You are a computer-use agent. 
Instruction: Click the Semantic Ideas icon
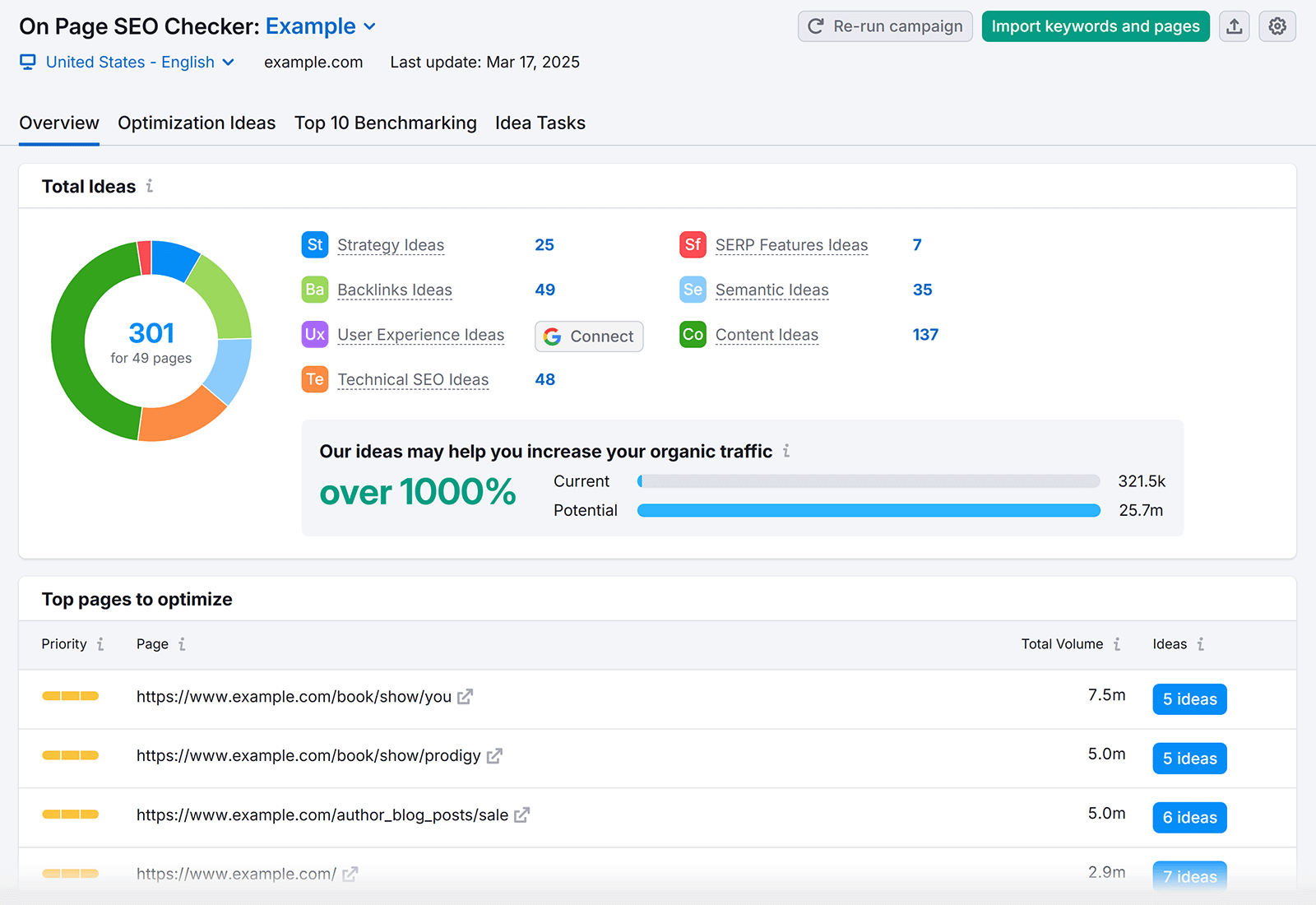tap(693, 290)
